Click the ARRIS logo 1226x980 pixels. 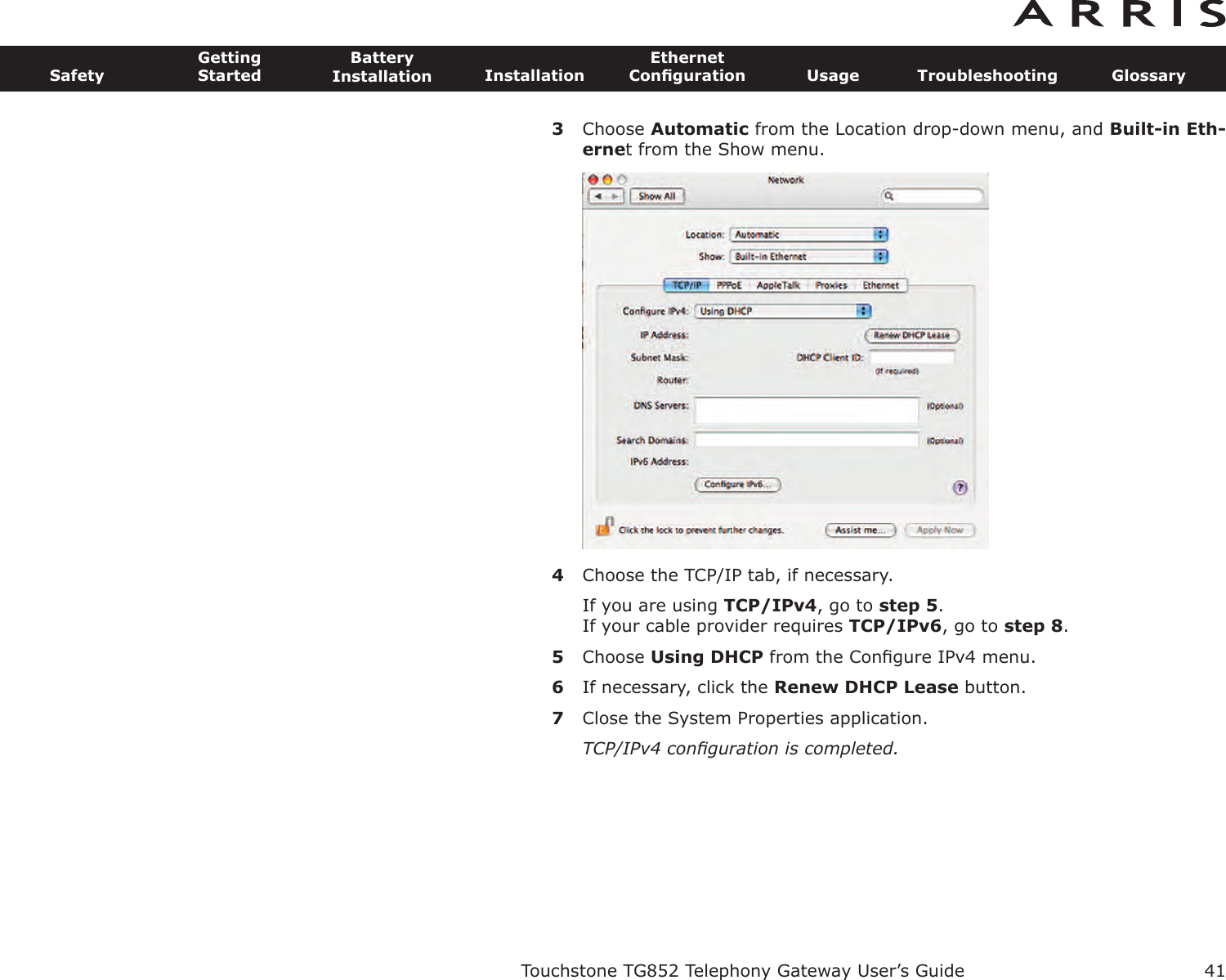click(1120, 14)
